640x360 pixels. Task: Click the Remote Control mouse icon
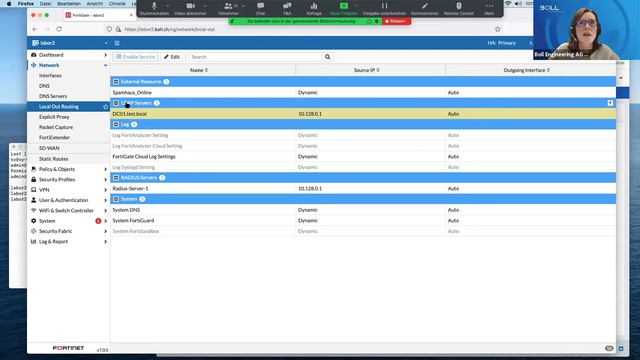459,6
